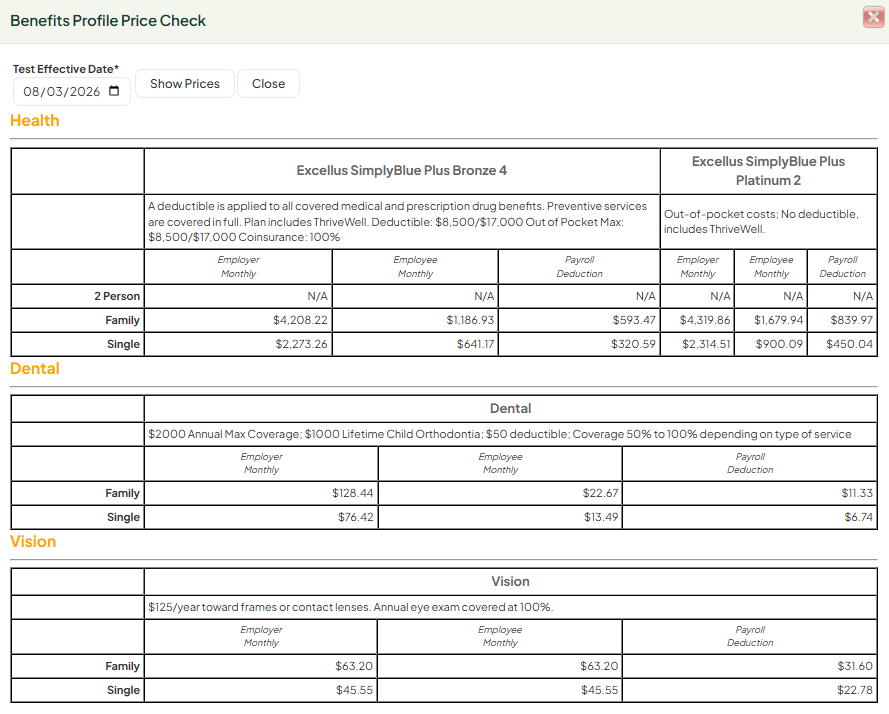Click the Bronze 4 plan description text

[397, 222]
